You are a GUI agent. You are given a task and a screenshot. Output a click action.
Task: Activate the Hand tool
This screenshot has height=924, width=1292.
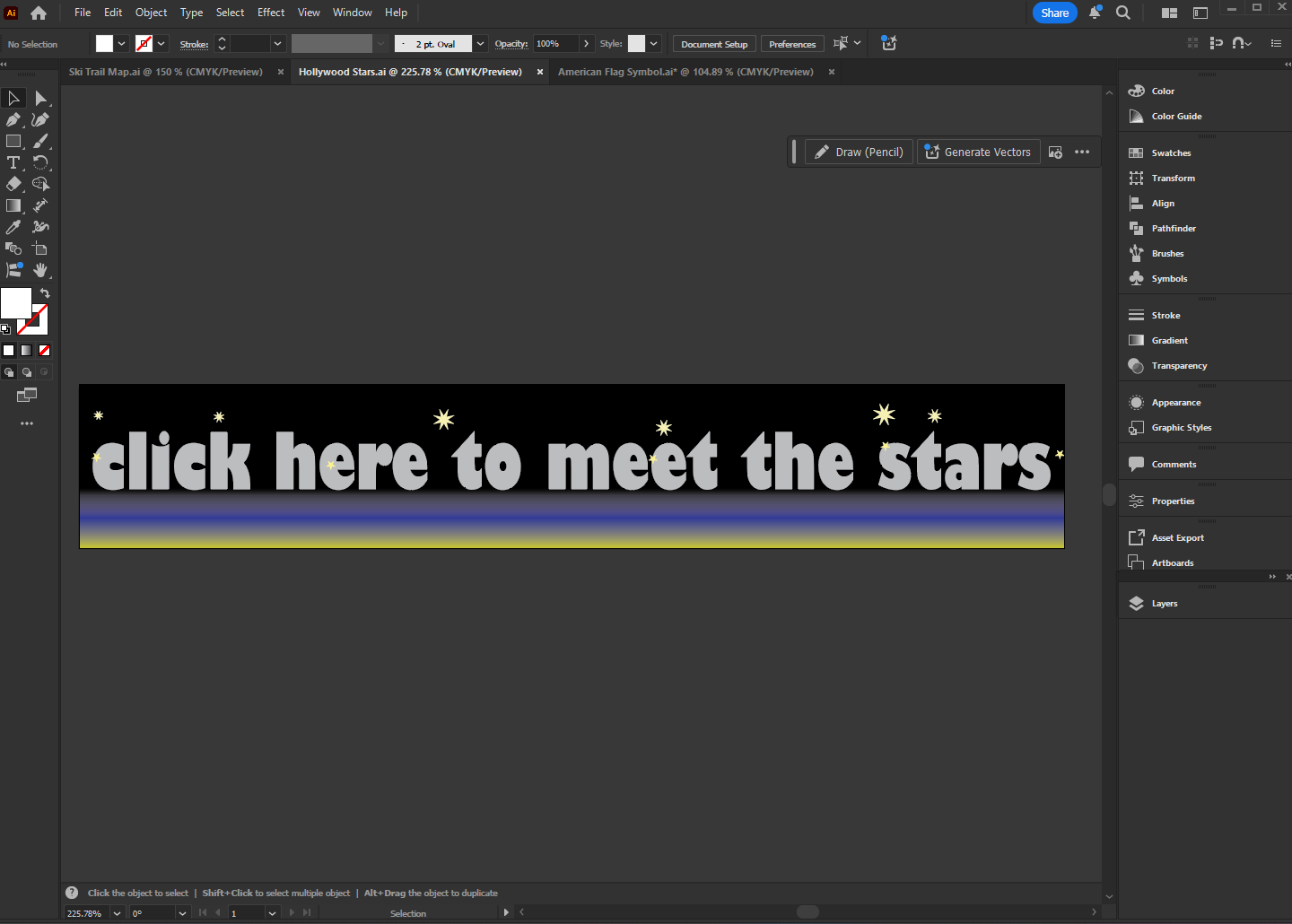click(x=40, y=270)
